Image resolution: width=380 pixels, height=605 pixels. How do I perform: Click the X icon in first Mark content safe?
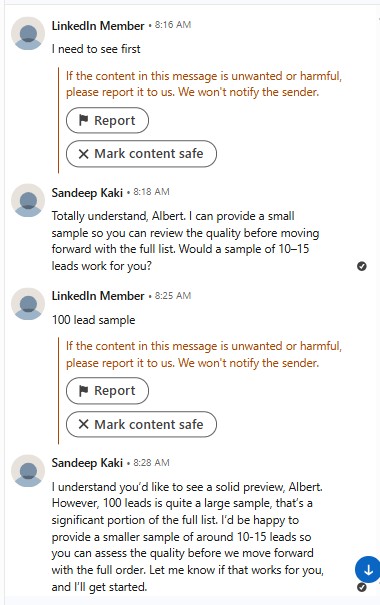coord(83,154)
